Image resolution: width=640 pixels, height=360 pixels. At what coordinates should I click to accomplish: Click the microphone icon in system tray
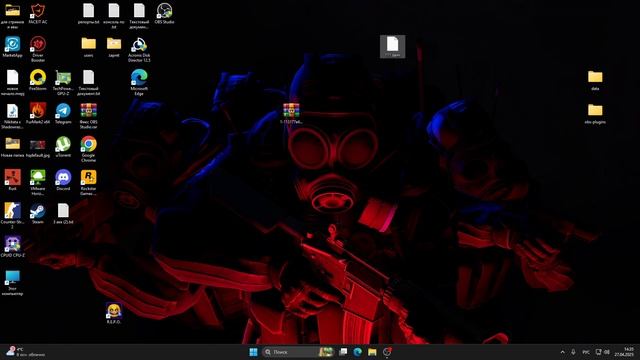(573, 352)
